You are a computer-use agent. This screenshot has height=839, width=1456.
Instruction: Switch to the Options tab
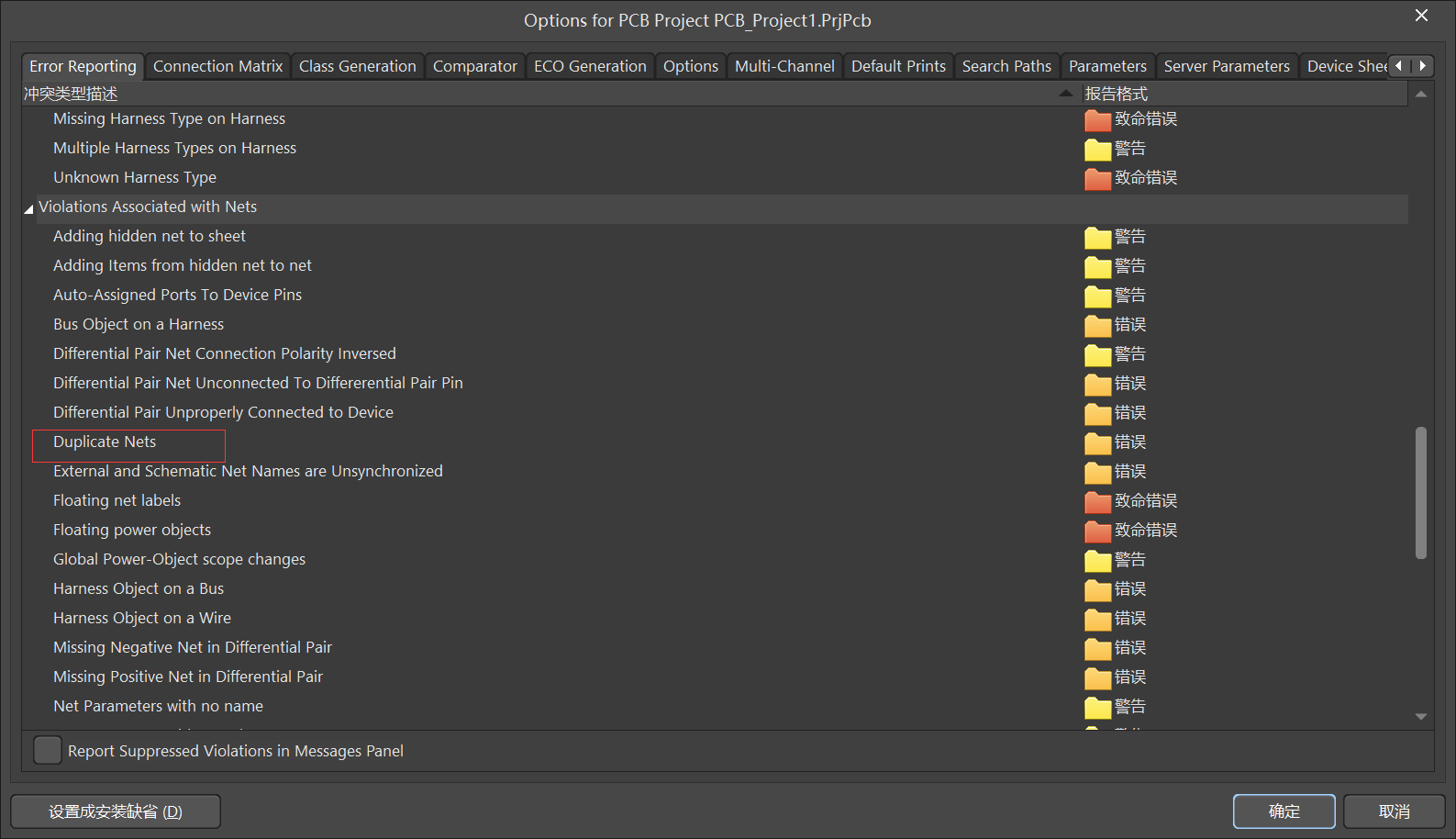(691, 66)
